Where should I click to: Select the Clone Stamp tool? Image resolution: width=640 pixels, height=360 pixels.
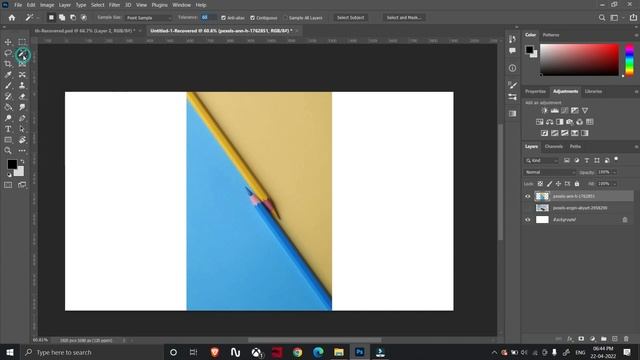tap(22, 86)
